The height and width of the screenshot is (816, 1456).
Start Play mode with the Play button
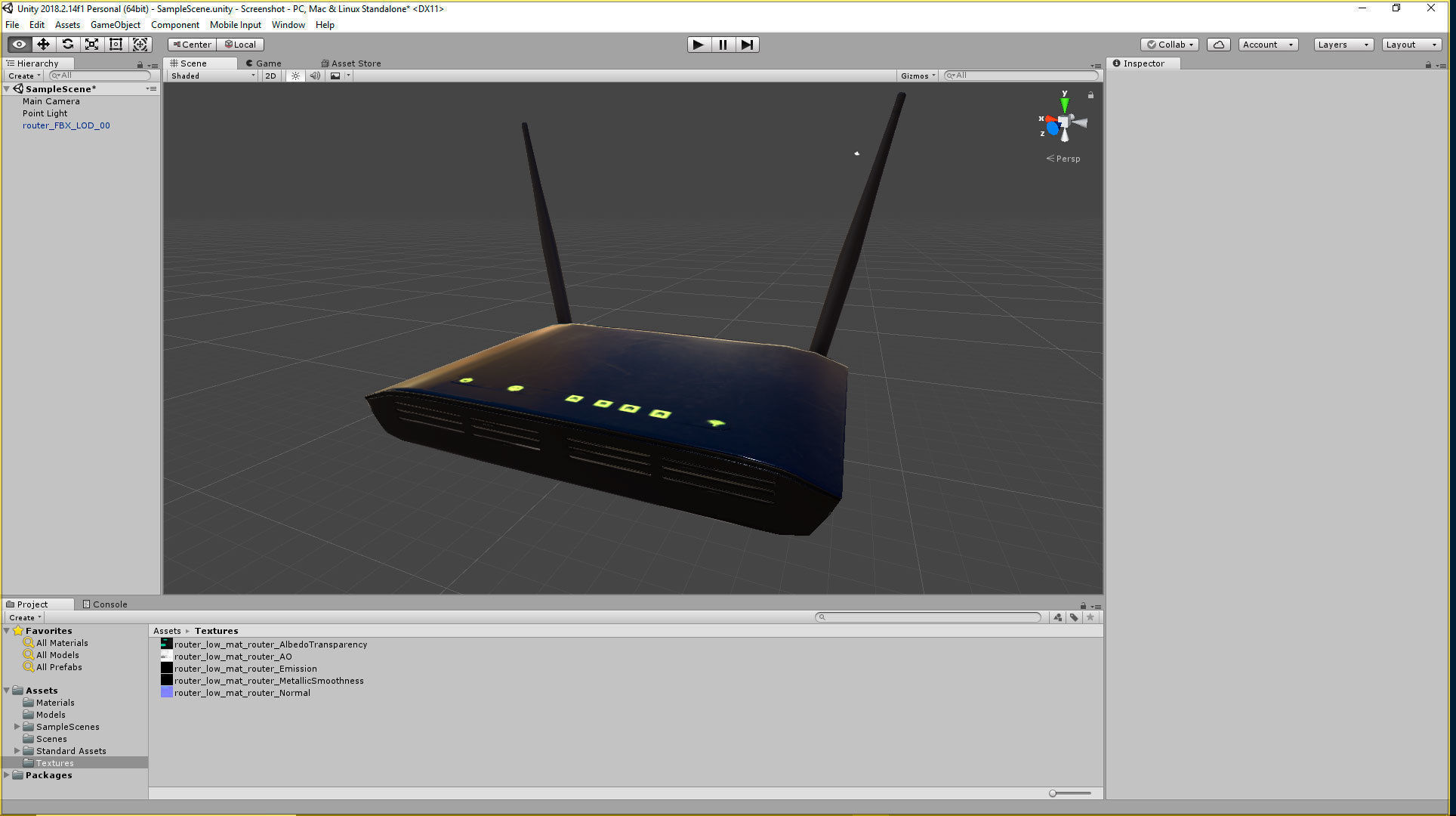click(699, 45)
